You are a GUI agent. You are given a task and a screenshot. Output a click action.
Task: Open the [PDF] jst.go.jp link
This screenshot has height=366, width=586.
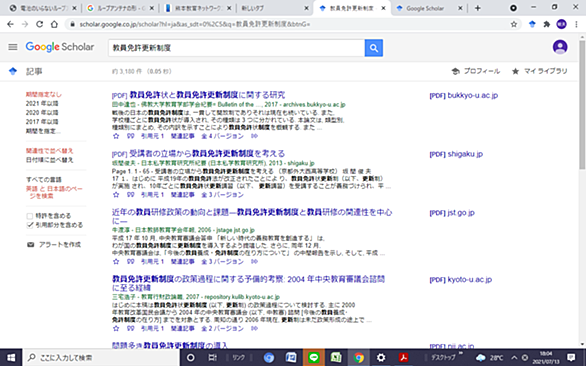coord(452,213)
